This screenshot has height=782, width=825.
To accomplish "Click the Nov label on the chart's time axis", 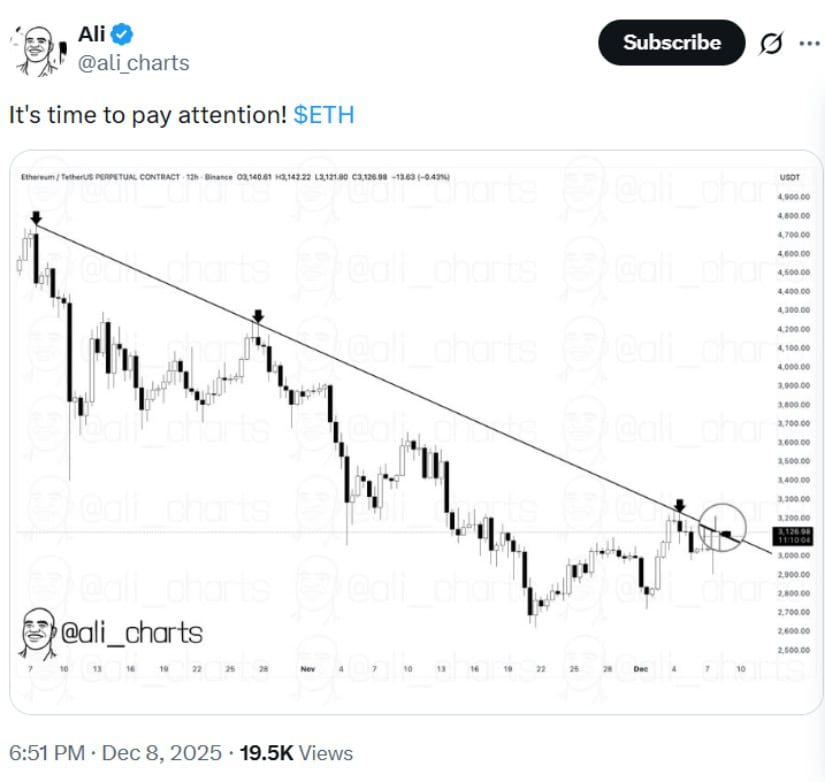I will click(x=308, y=668).
